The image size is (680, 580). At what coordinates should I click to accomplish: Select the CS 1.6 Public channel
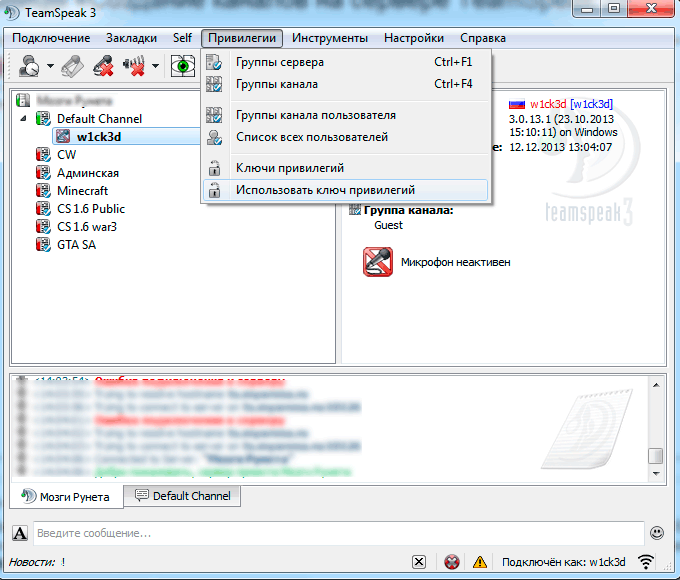tap(91, 209)
